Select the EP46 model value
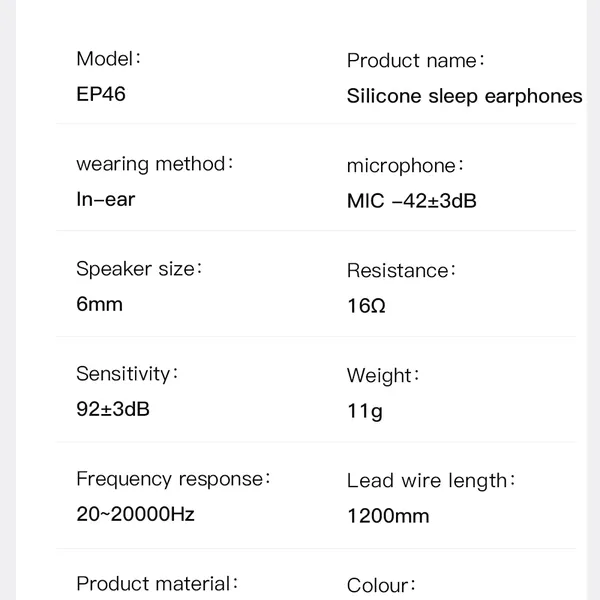The height and width of the screenshot is (600, 600). pos(101,95)
